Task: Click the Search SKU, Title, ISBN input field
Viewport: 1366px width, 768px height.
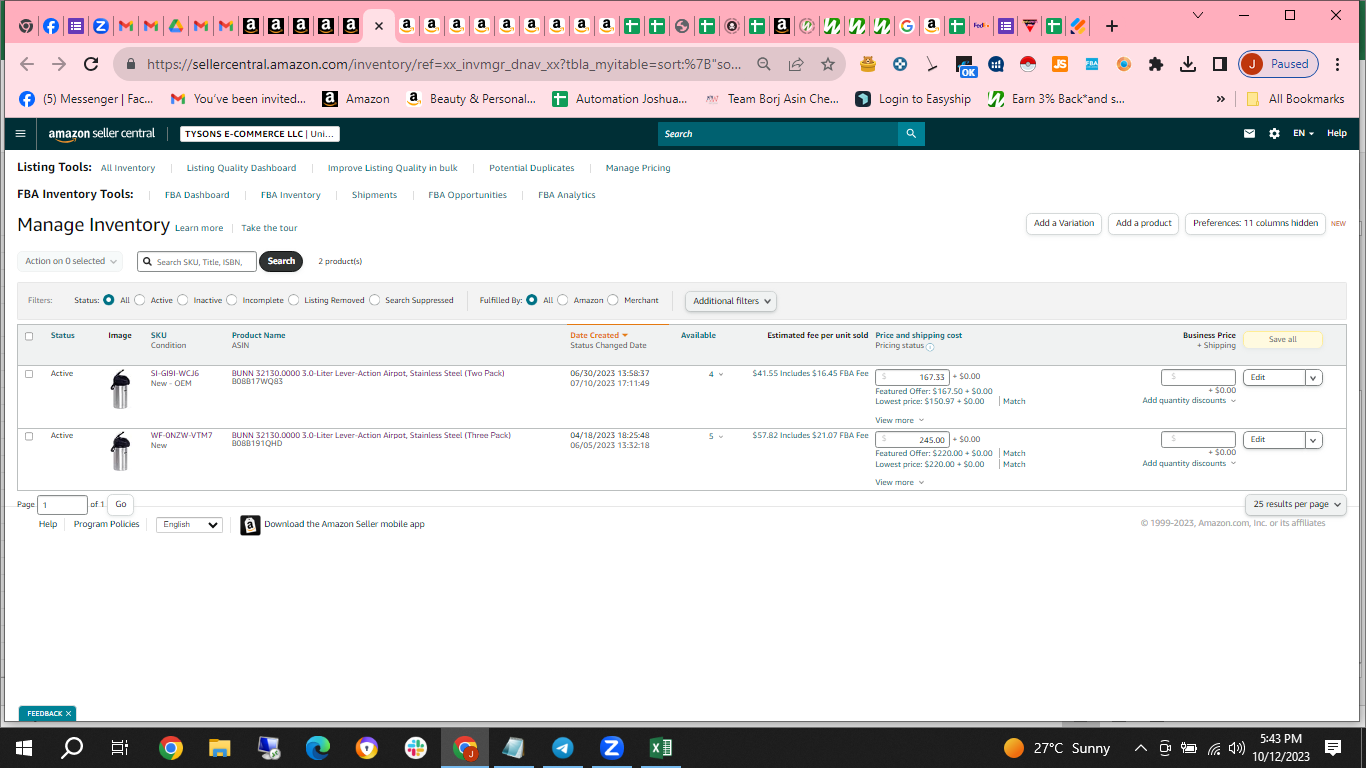Action: pos(197,262)
